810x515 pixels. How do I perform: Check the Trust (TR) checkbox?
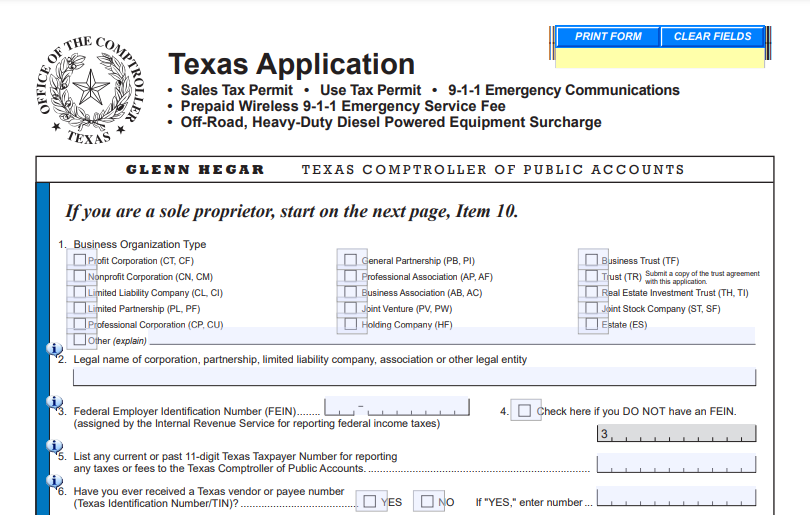tap(591, 276)
